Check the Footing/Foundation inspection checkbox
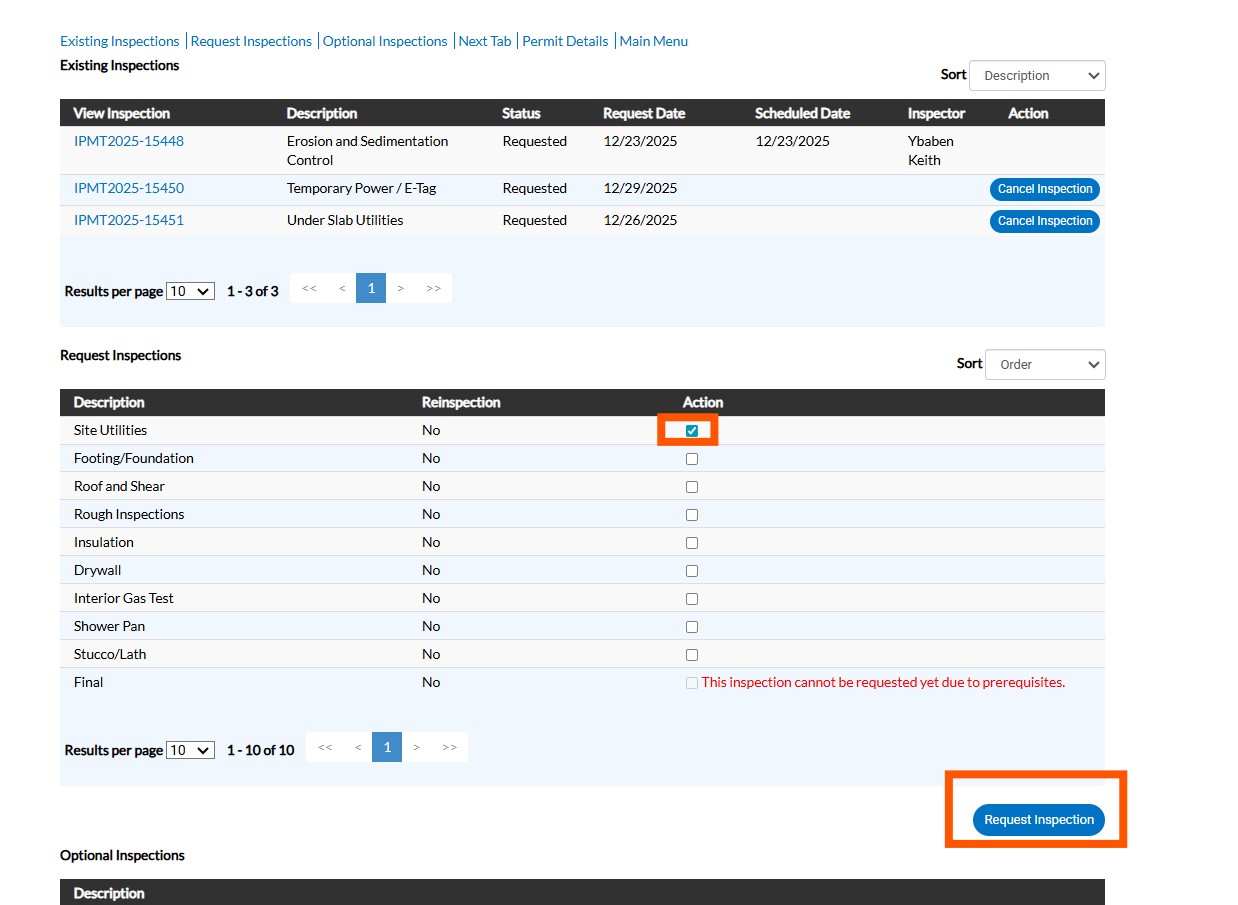 [x=692, y=459]
